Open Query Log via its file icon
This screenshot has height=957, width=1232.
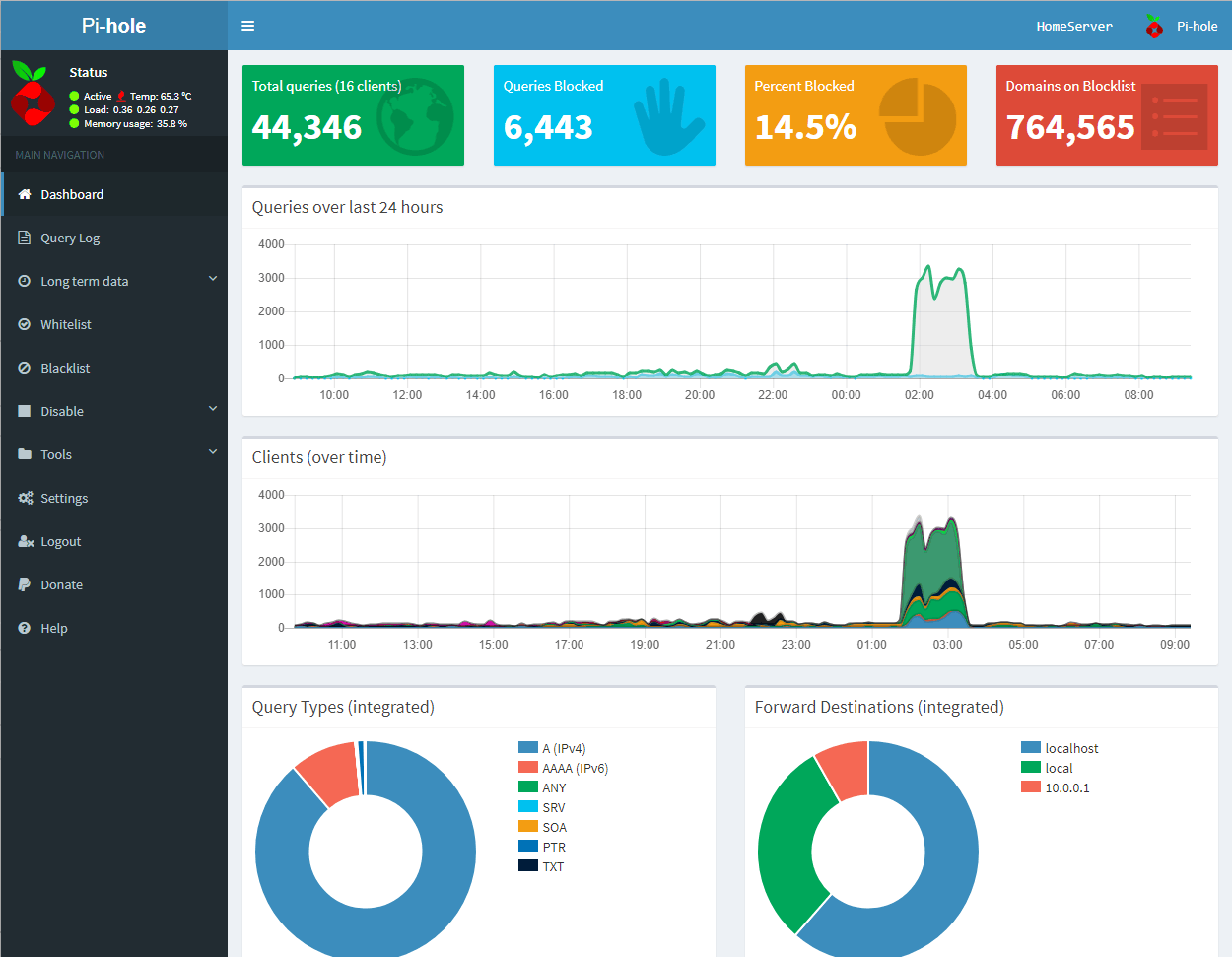pos(25,238)
